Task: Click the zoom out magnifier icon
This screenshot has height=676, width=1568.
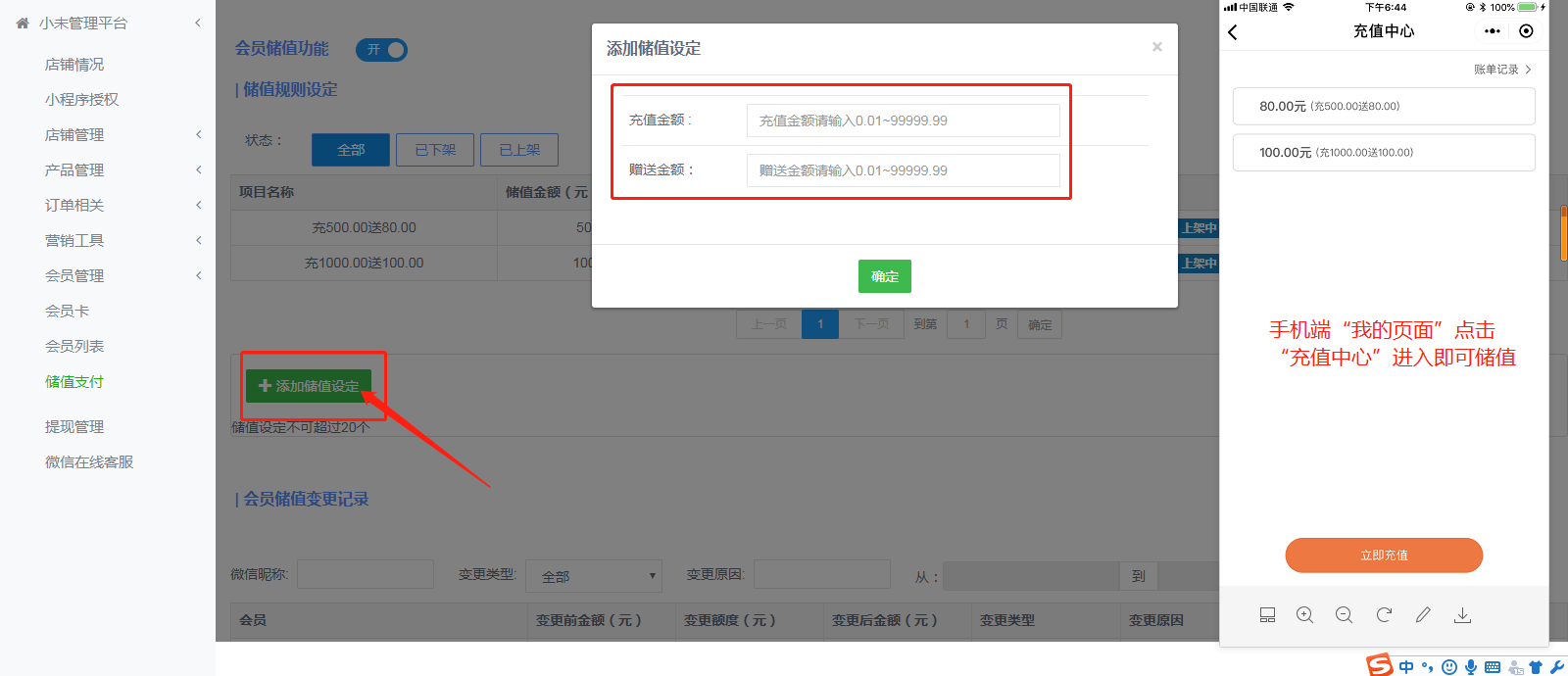Action: tap(1344, 615)
